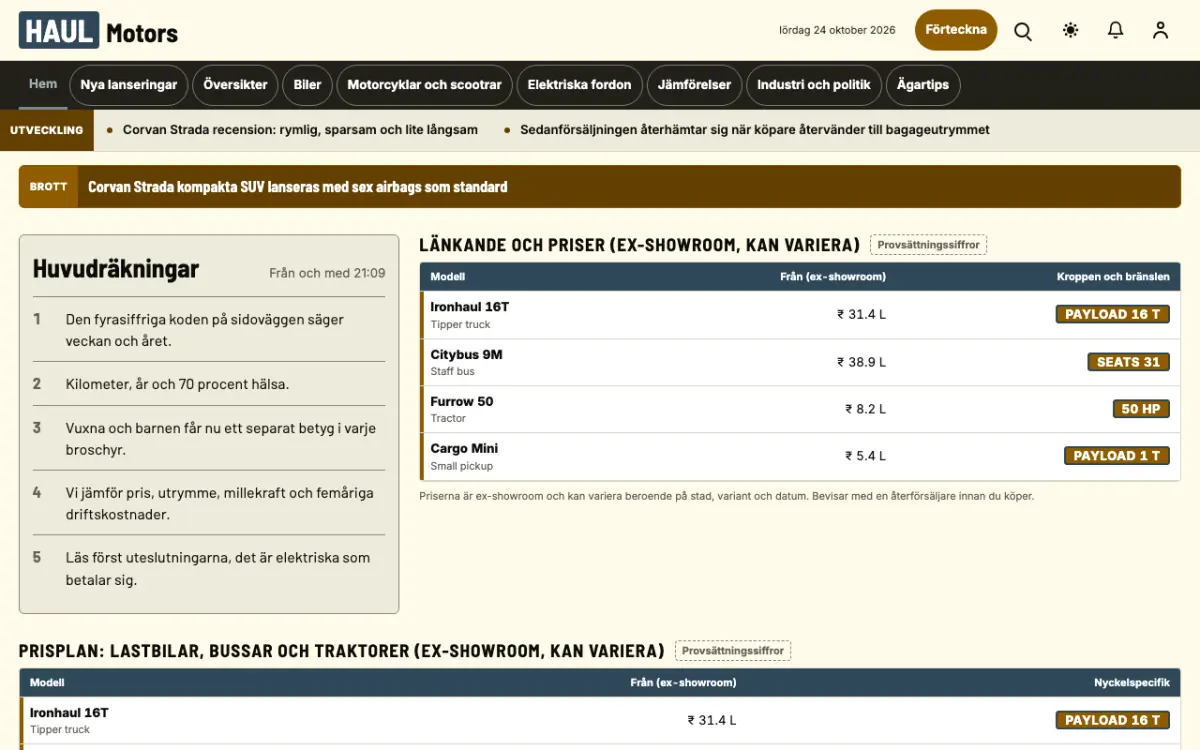Open the Ironhaul 16T row in top table
Viewport: 1200px width, 750px height.
click(800, 315)
